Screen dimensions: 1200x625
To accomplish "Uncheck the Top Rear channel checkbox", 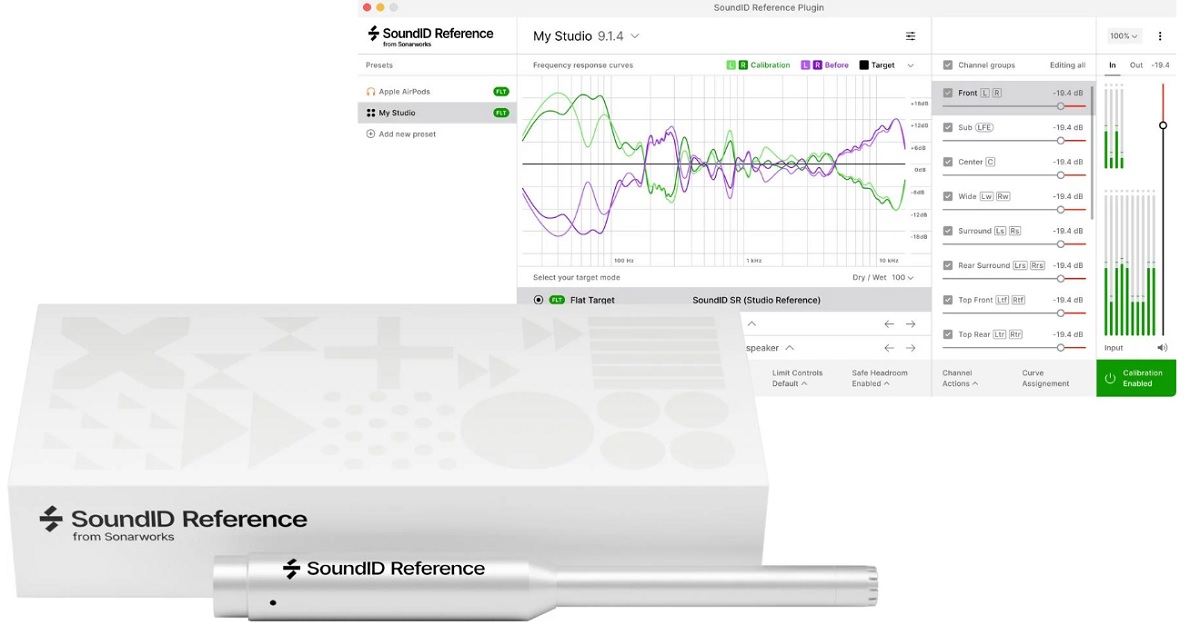I will tap(948, 335).
